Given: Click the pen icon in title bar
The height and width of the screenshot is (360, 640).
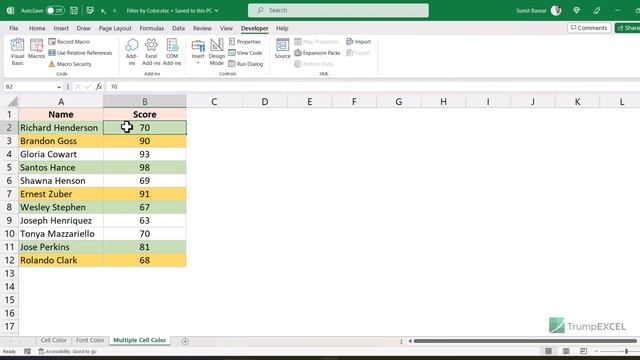Looking at the screenshot, I should coord(597,11).
